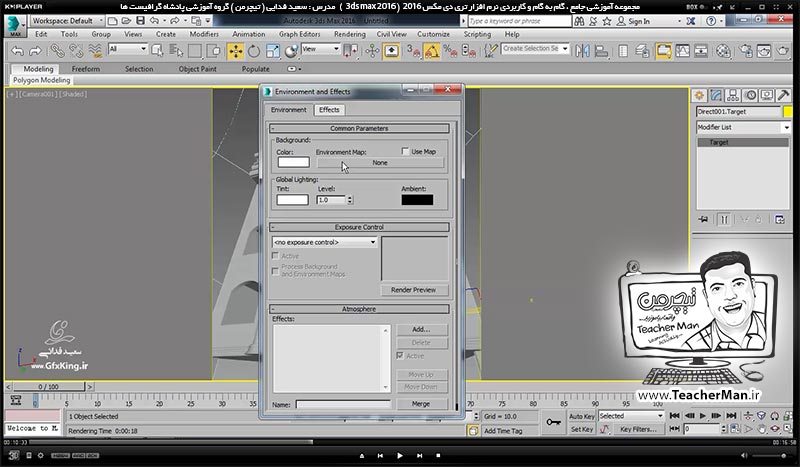Toggle Show End Result in modifier stack

(724, 219)
